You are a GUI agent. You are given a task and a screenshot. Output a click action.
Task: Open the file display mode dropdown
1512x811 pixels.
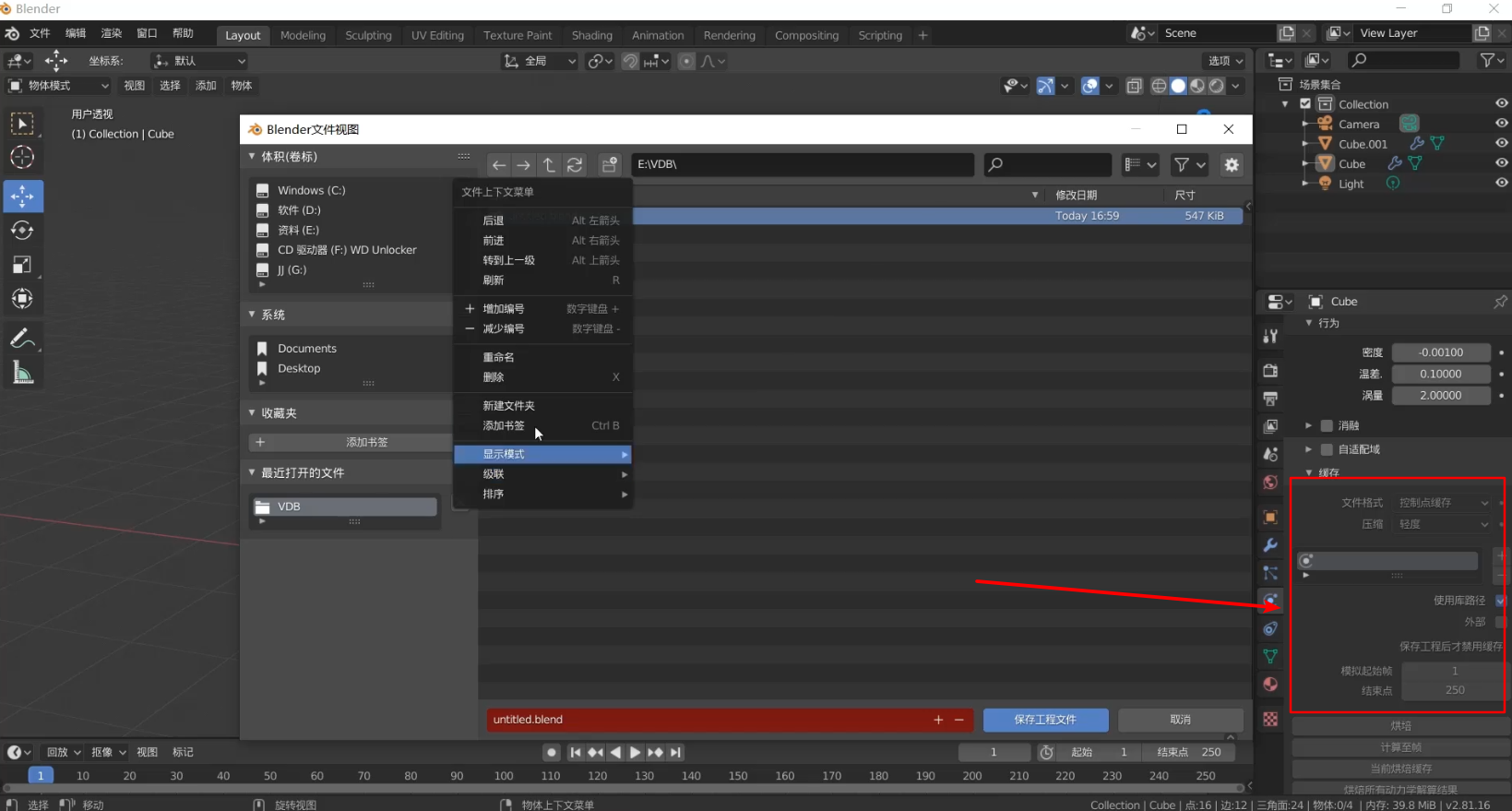coord(1141,165)
